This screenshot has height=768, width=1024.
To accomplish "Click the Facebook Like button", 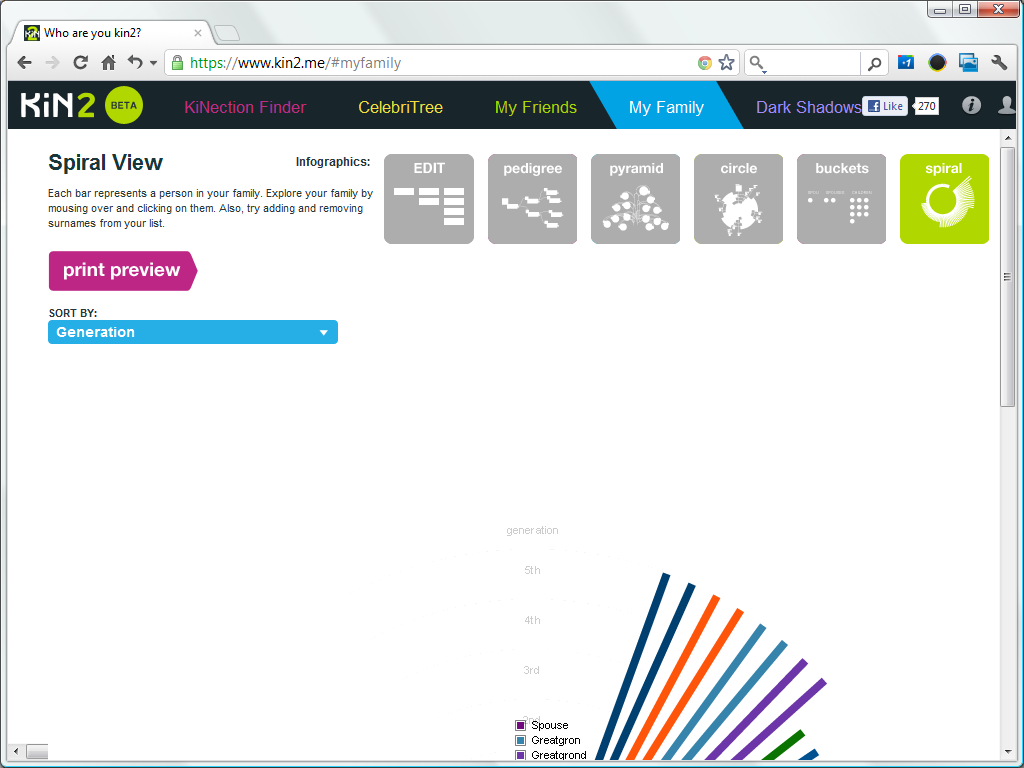I will pos(885,106).
